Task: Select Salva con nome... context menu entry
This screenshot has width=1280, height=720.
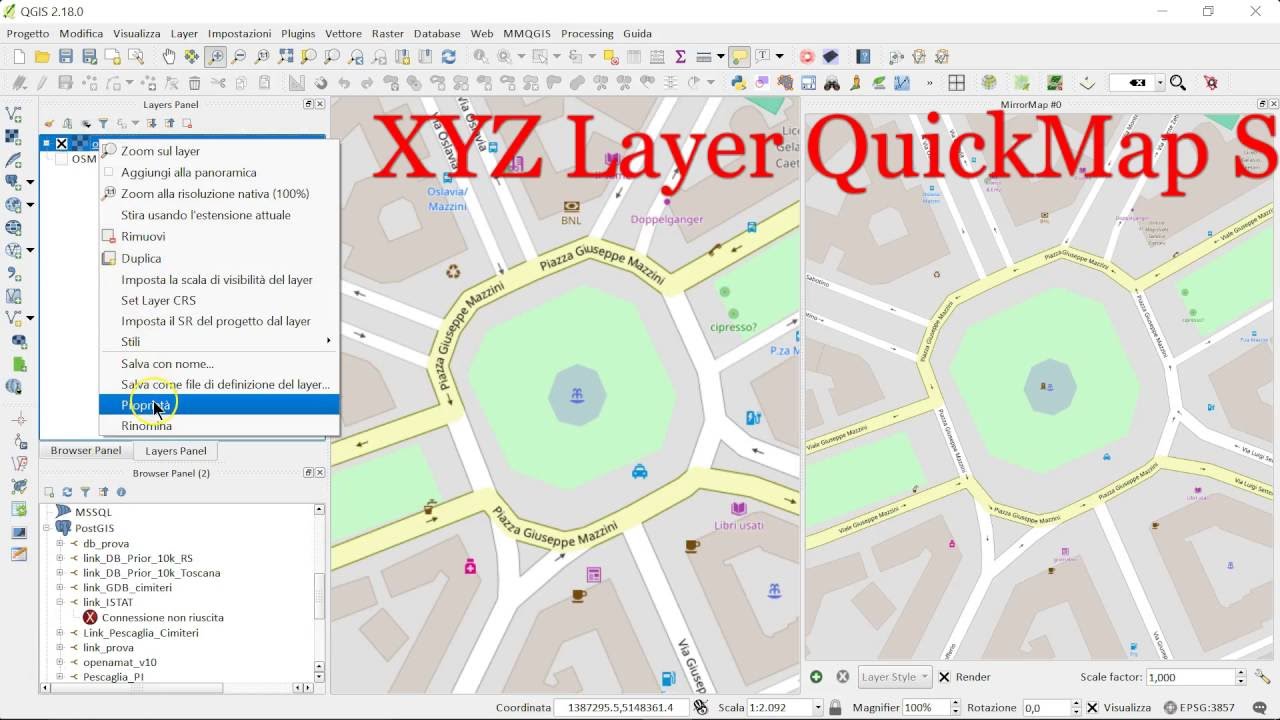Action: (x=220, y=364)
